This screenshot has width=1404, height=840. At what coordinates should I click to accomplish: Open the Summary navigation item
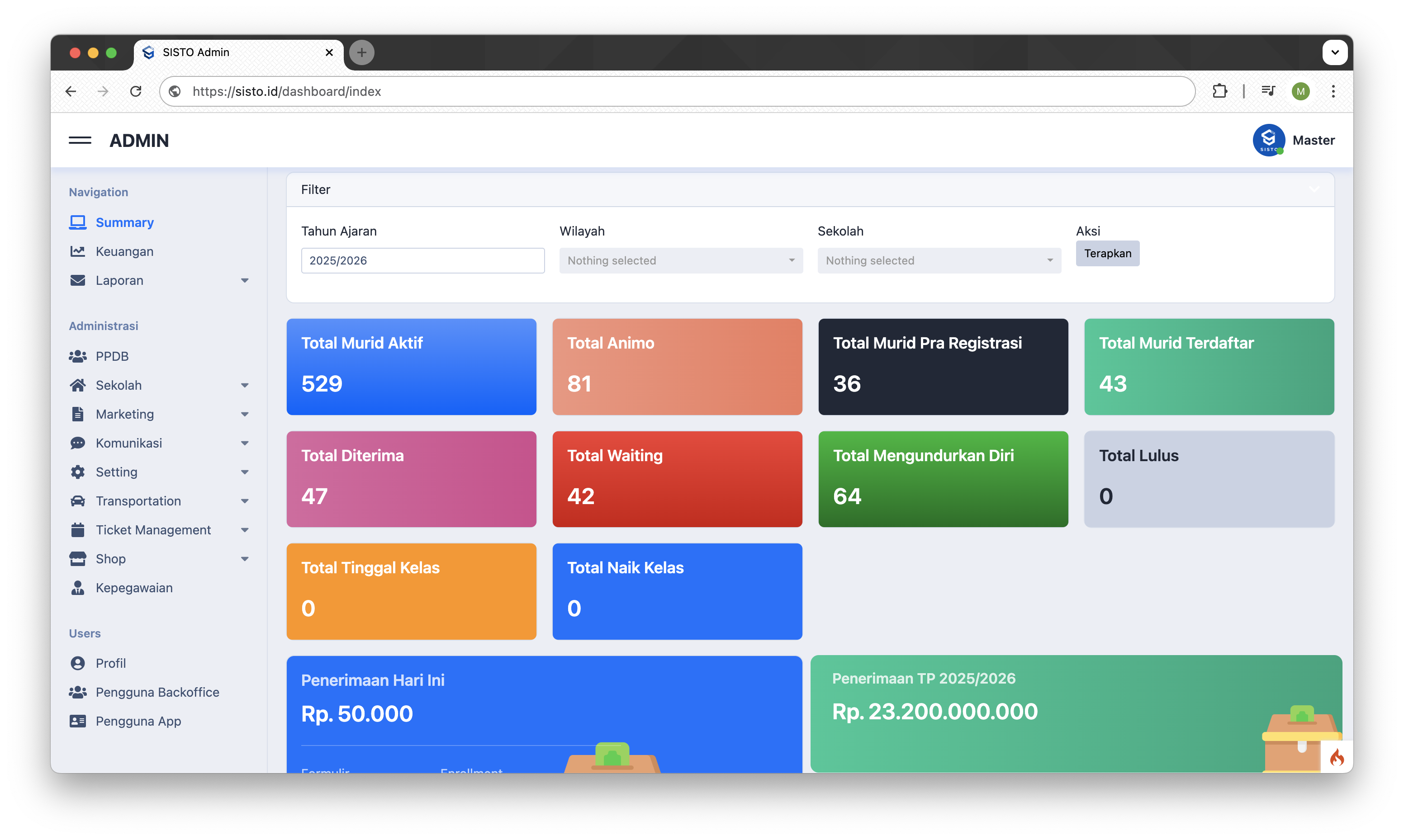point(124,222)
